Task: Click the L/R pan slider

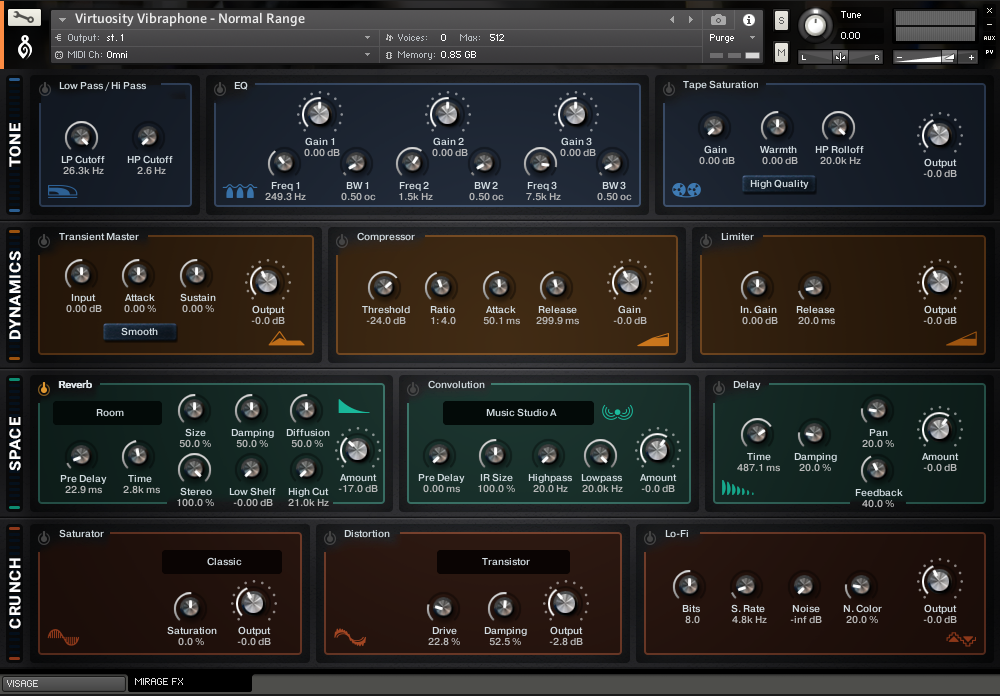Action: [x=841, y=57]
